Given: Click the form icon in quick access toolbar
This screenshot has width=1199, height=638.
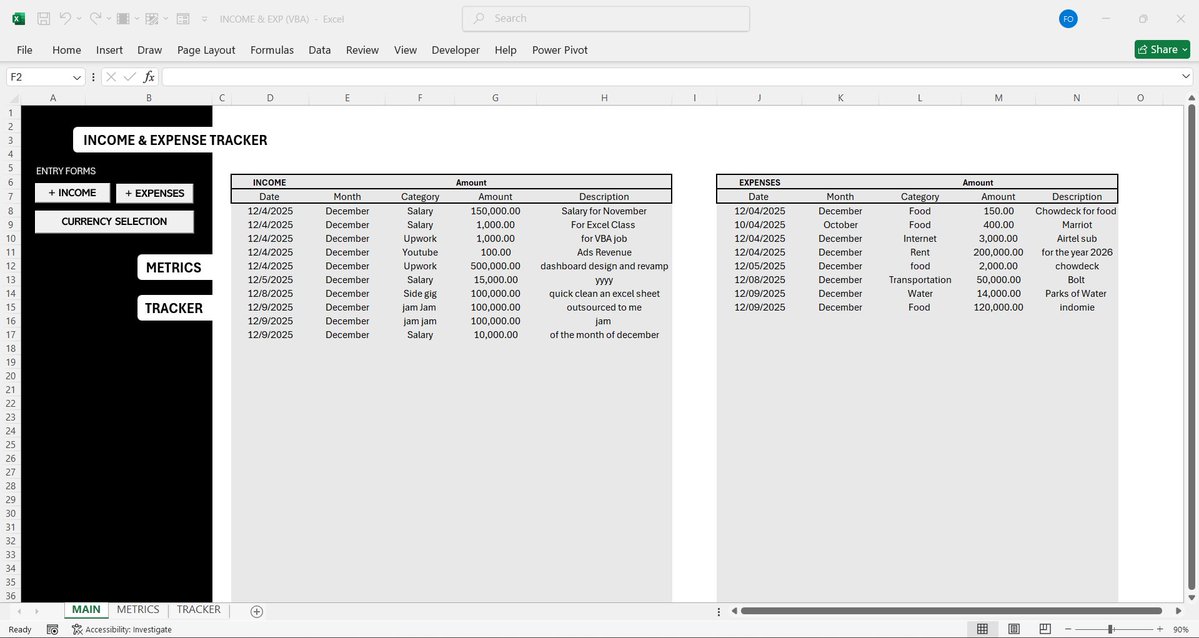Looking at the screenshot, I should pos(183,18).
